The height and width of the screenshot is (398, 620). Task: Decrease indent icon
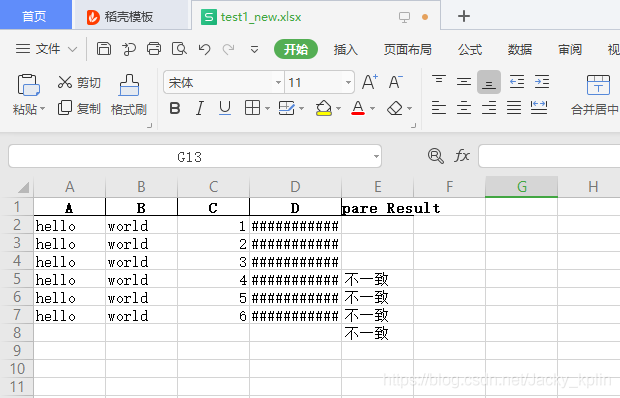click(516, 82)
